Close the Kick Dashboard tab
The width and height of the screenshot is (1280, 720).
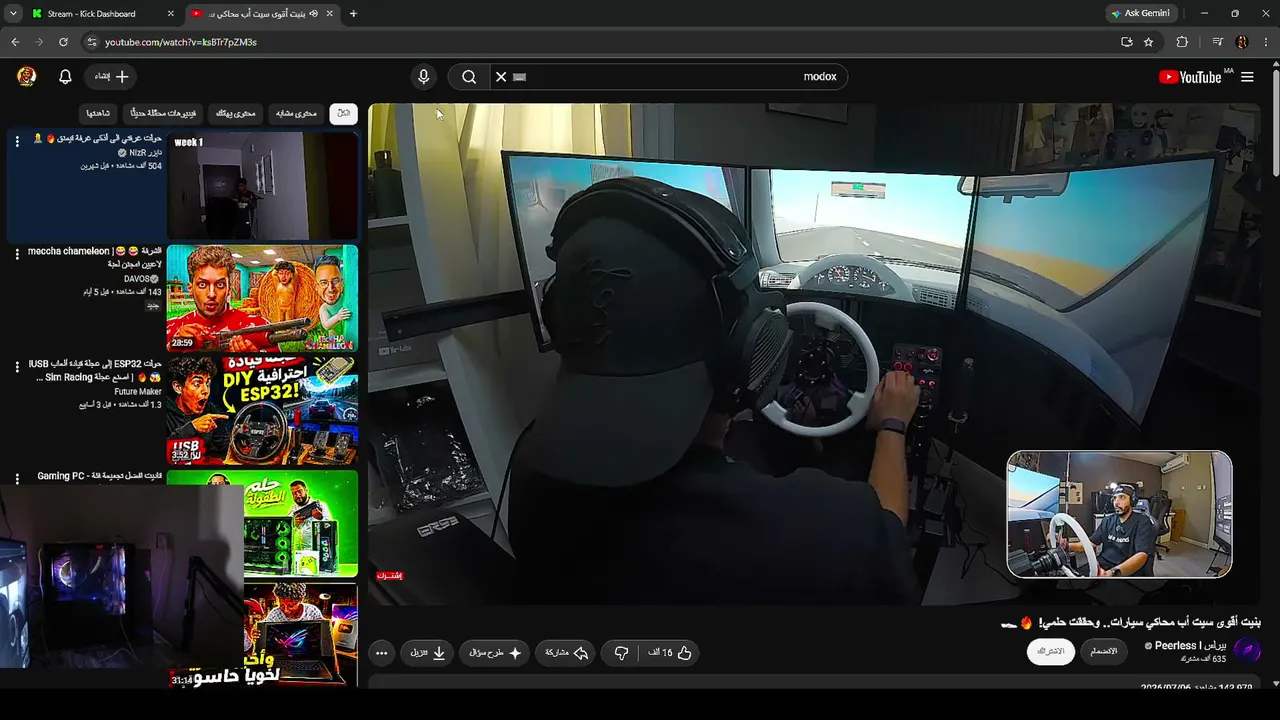point(170,14)
